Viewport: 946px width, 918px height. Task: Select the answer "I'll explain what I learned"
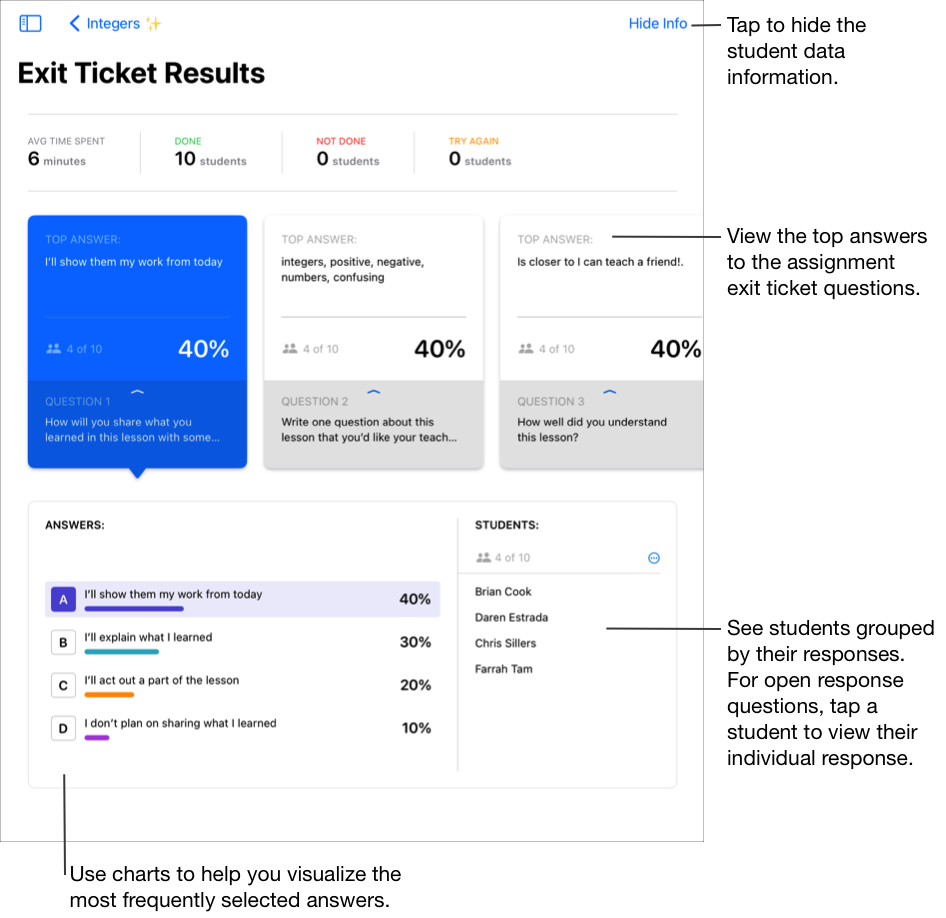148,637
